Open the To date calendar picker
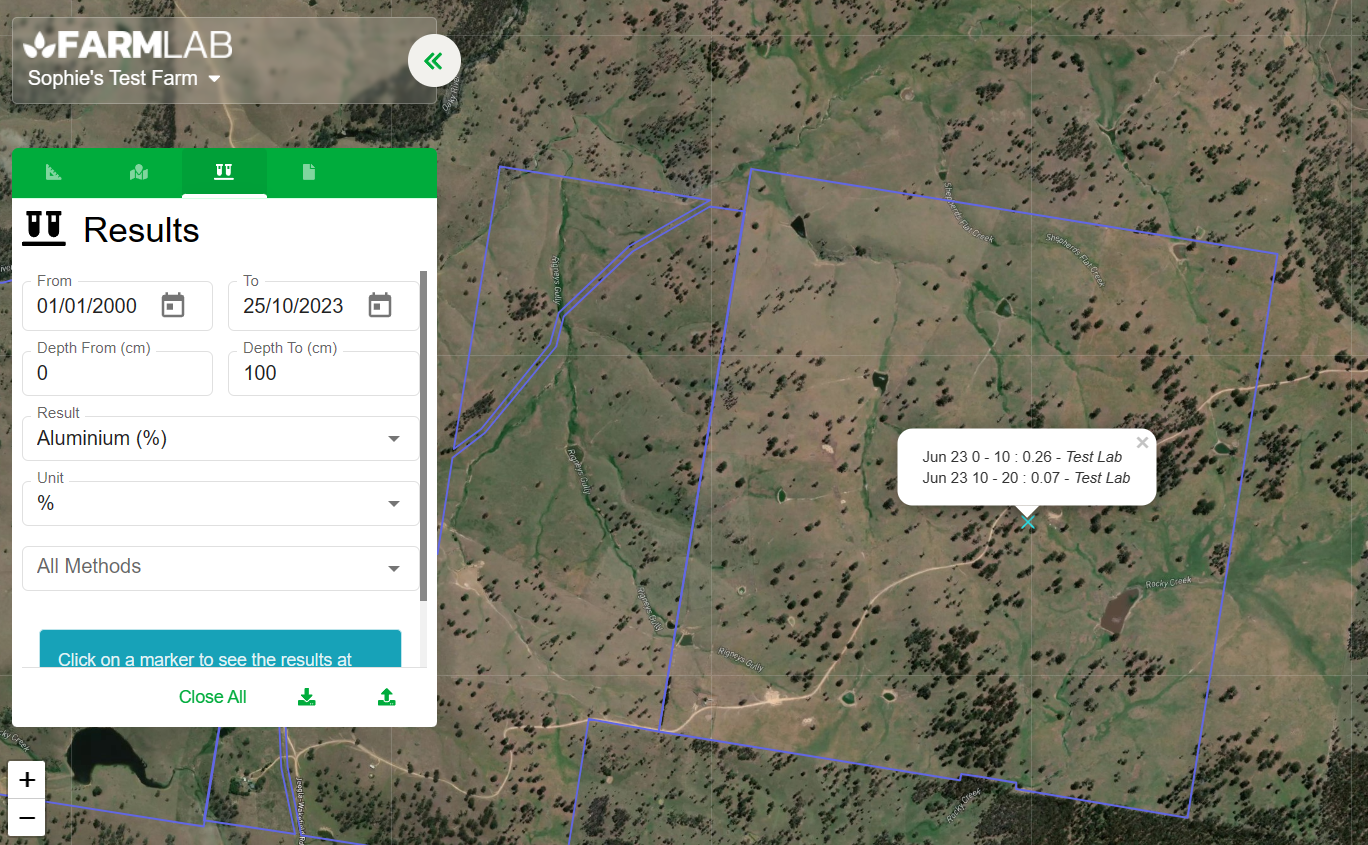Image resolution: width=1368 pixels, height=845 pixels. 380,306
